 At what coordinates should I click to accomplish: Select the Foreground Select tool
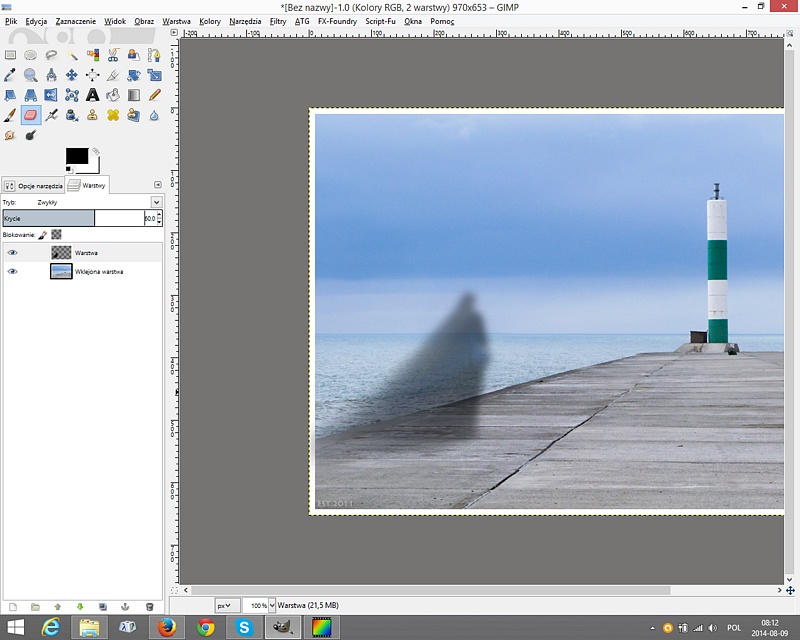click(134, 55)
